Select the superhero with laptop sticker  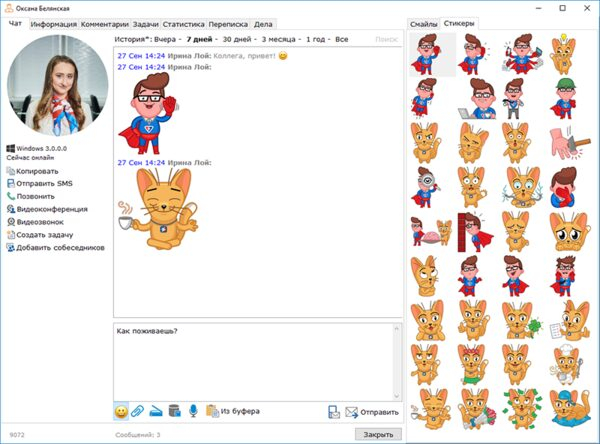click(477, 98)
